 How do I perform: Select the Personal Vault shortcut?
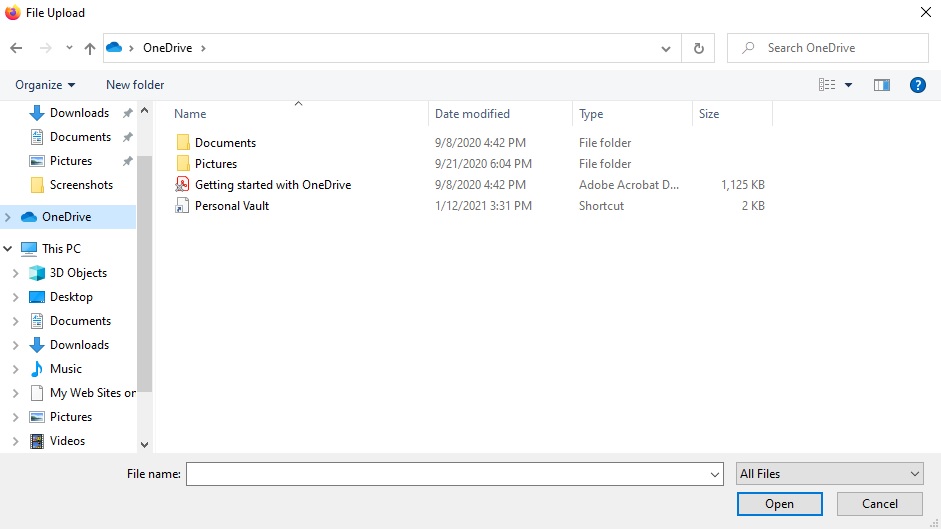(x=231, y=205)
